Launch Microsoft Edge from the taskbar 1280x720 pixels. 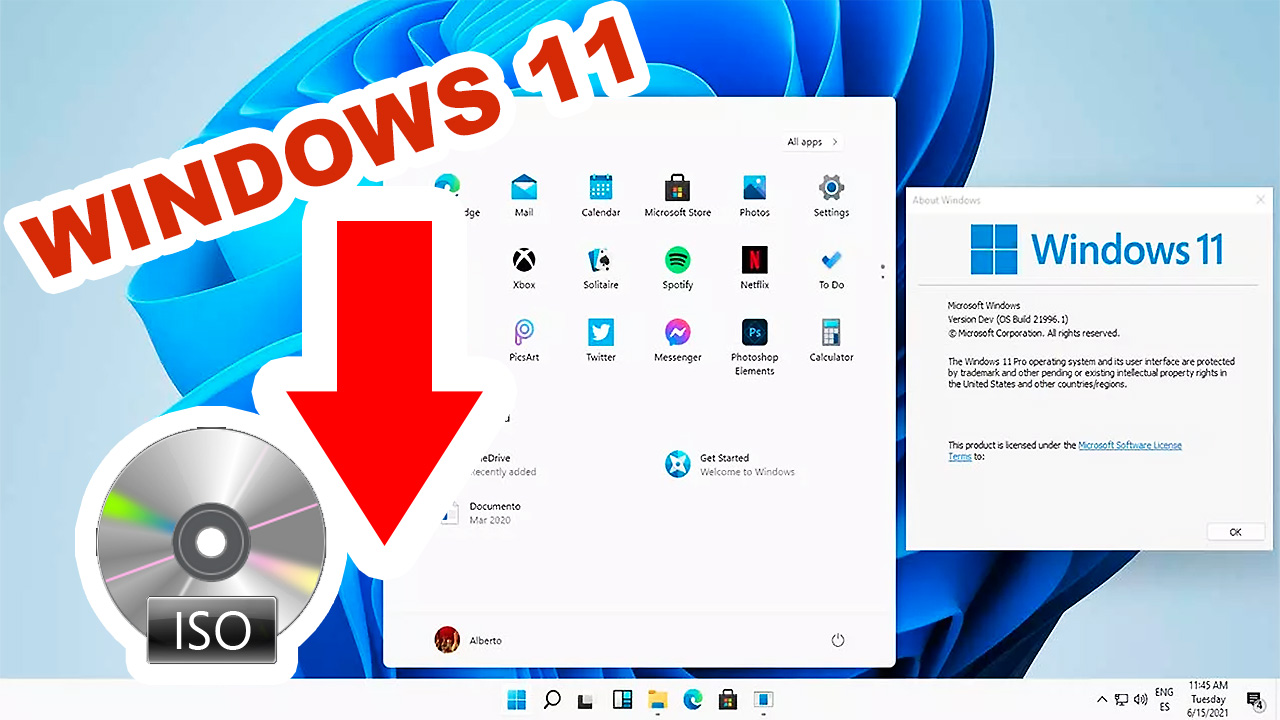click(x=692, y=699)
